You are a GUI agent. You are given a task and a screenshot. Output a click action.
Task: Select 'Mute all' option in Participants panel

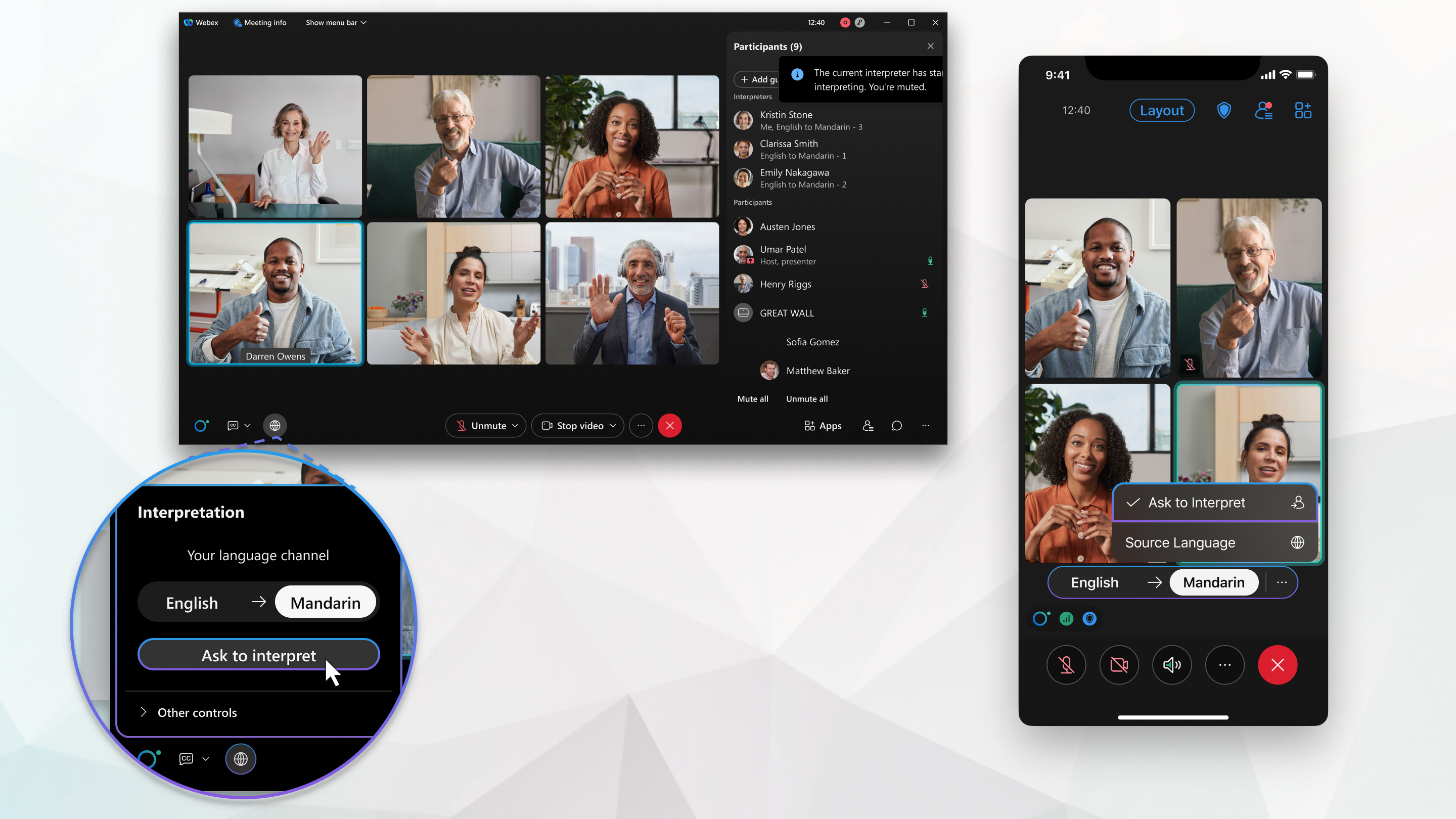click(753, 398)
